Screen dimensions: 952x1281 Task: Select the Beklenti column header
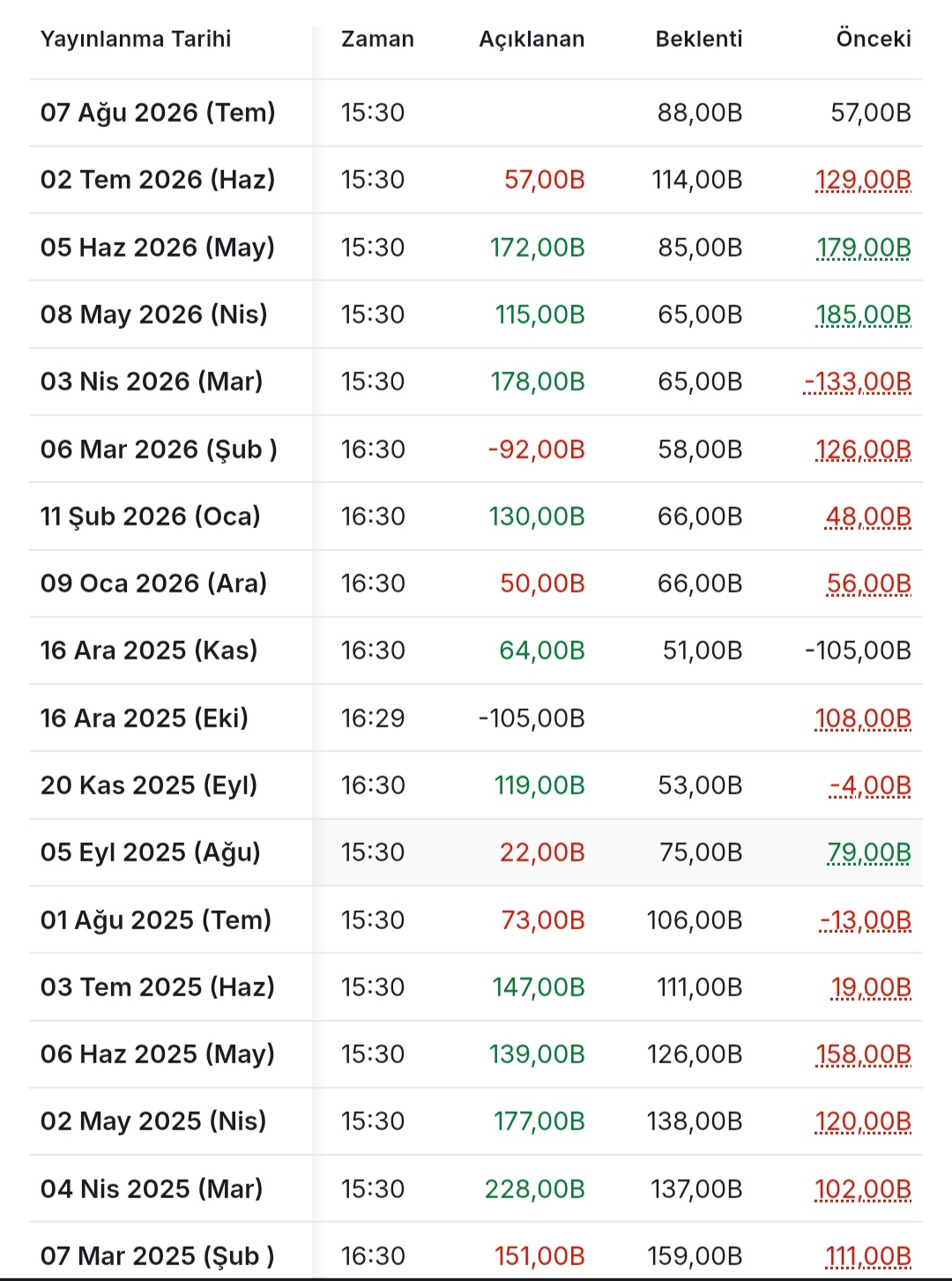[699, 39]
